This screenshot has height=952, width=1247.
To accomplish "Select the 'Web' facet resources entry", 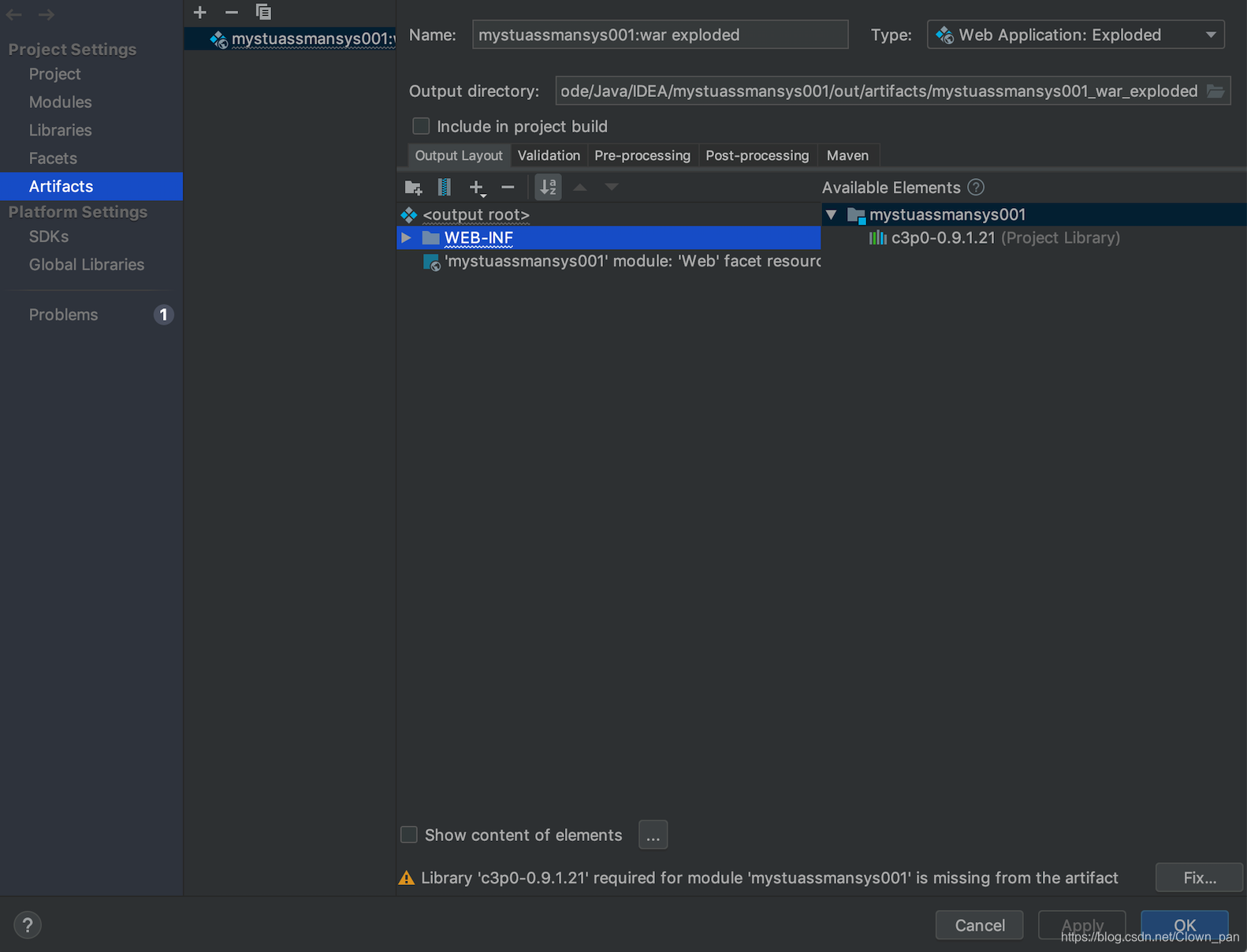I will tap(621, 262).
